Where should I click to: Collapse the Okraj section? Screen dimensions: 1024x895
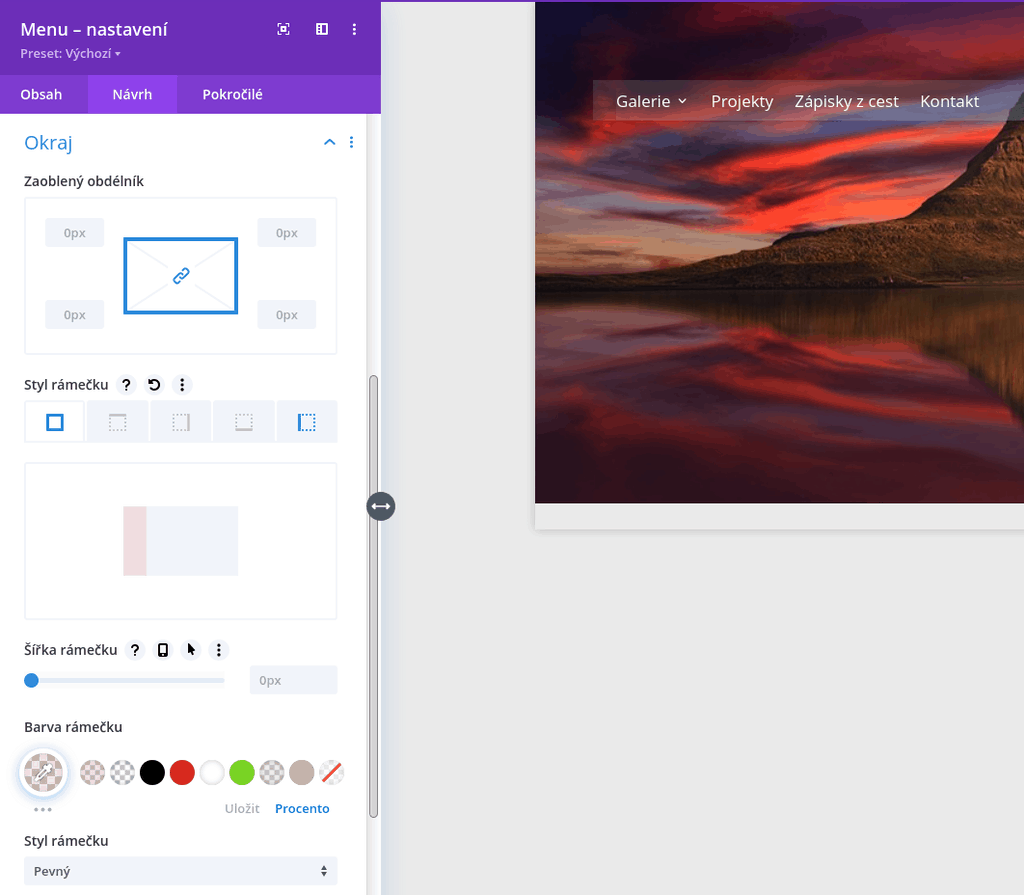point(330,142)
